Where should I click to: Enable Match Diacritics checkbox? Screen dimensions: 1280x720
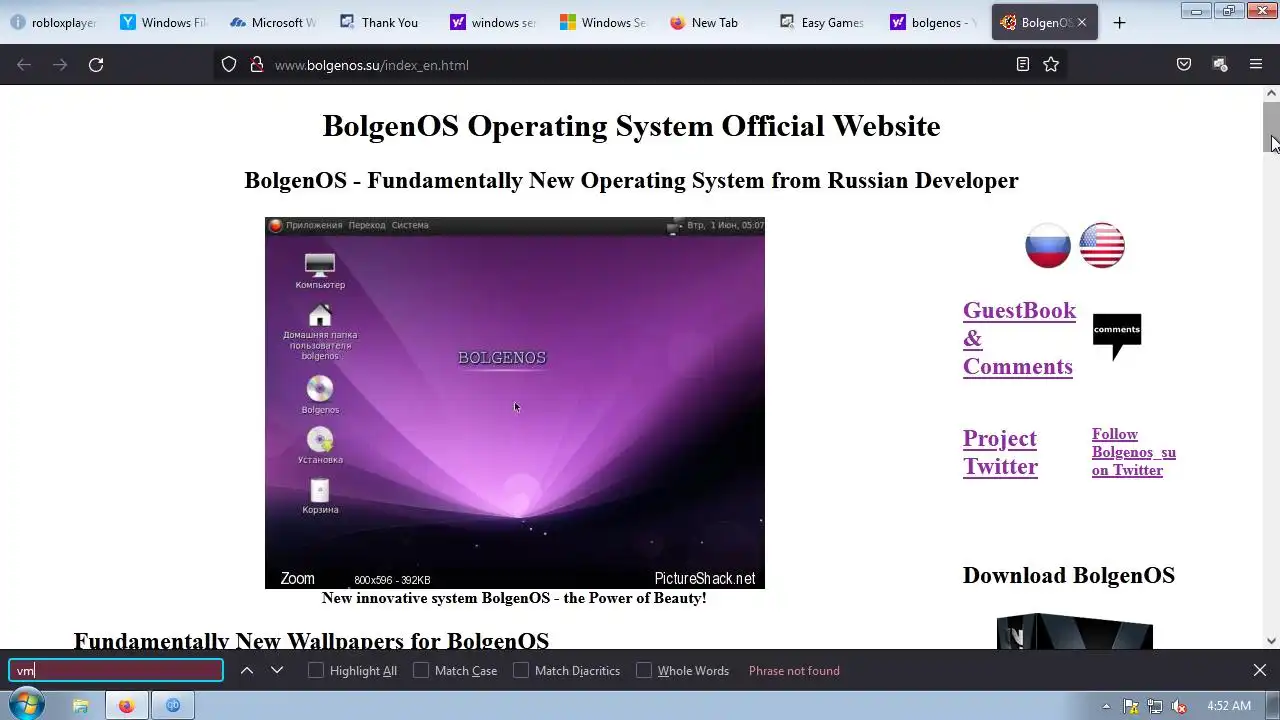(521, 670)
